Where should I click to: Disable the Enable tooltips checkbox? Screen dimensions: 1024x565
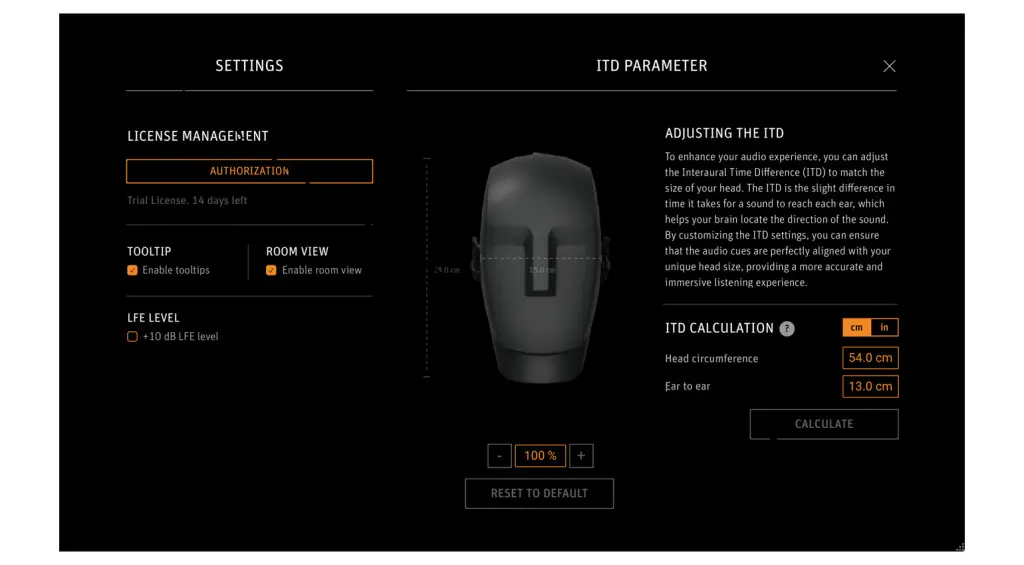point(133,270)
